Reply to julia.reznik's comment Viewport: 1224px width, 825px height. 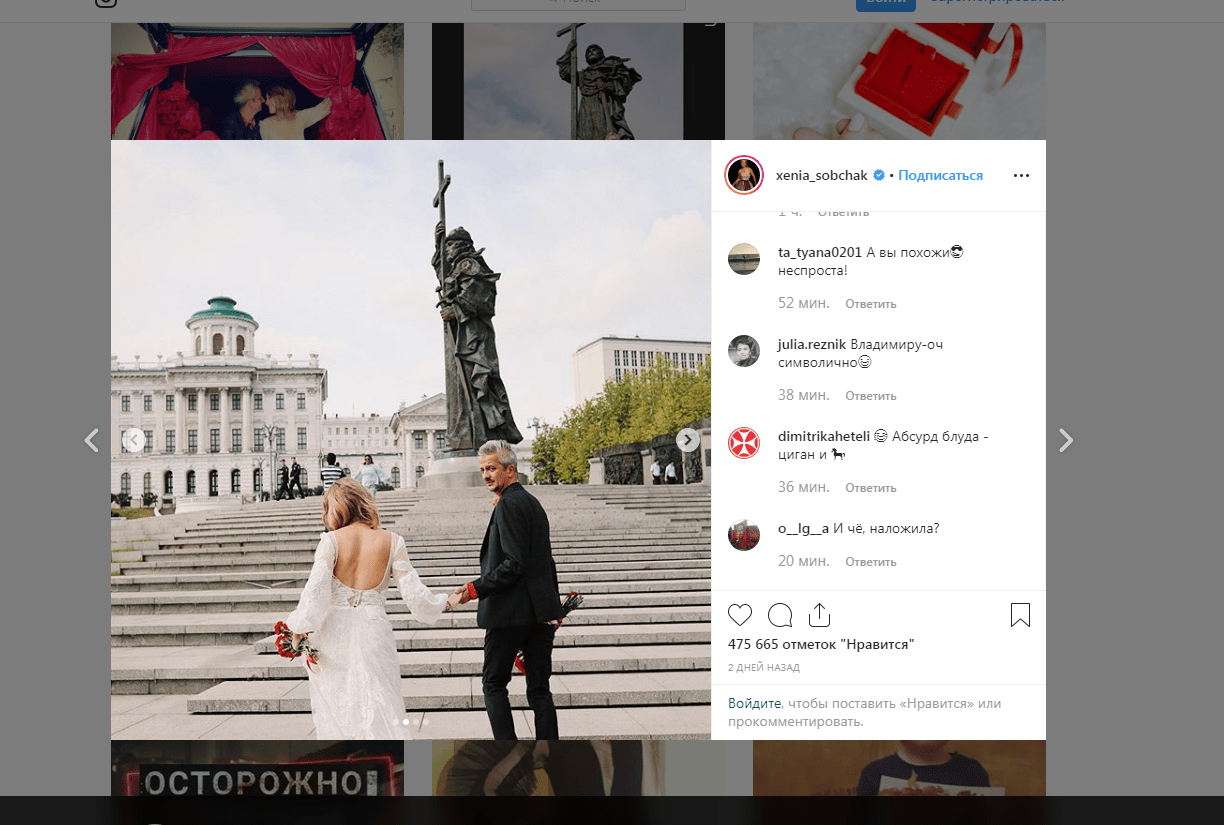coord(870,396)
